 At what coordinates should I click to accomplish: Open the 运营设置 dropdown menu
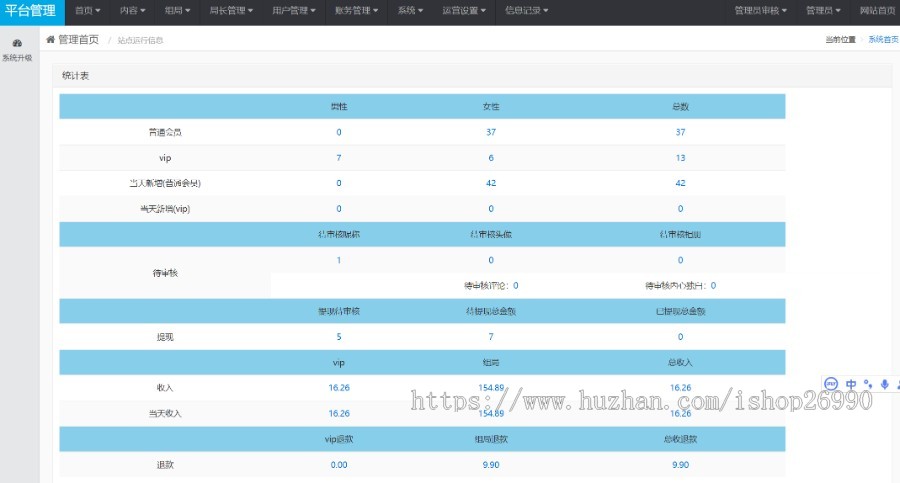tap(464, 10)
